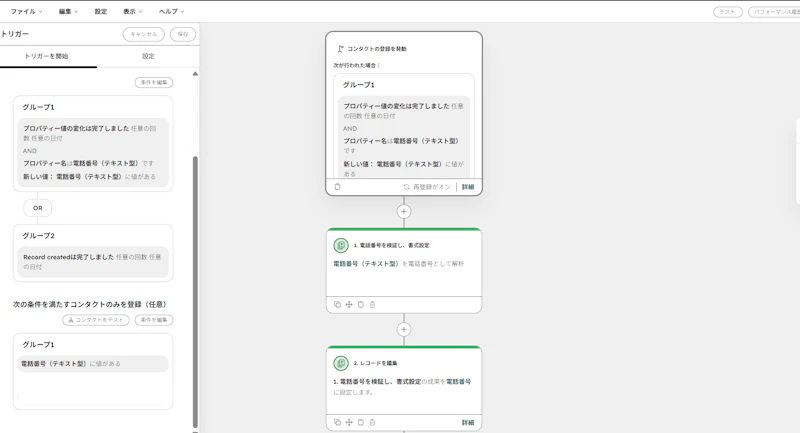Click コンタクトをテスト button

[96, 320]
